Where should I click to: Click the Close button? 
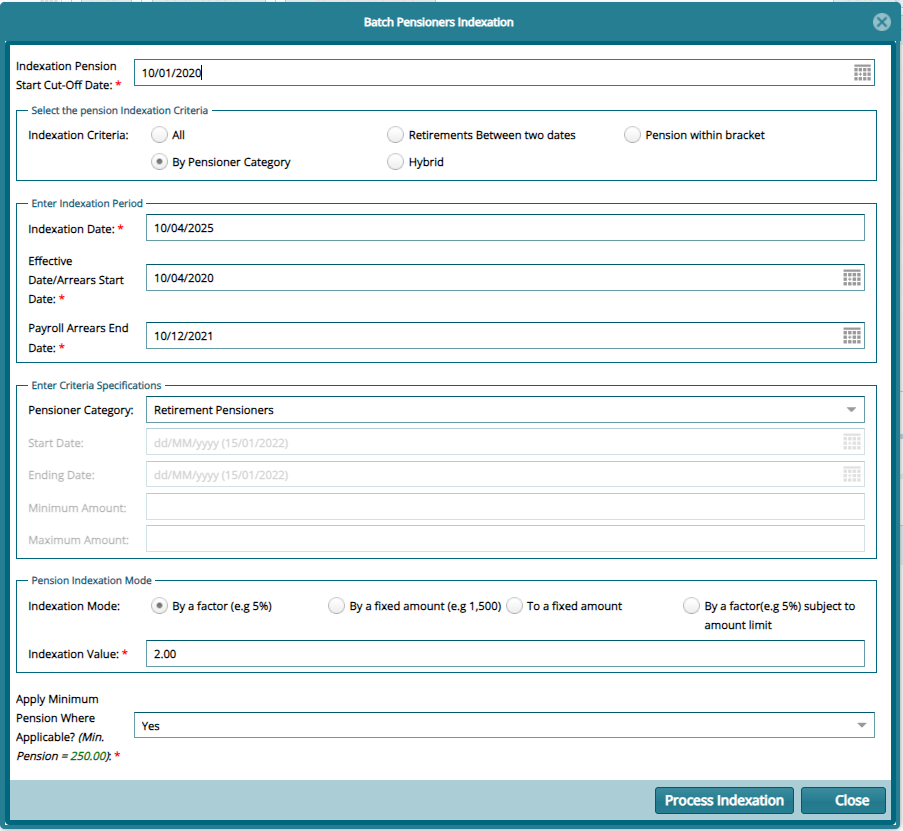[843, 800]
